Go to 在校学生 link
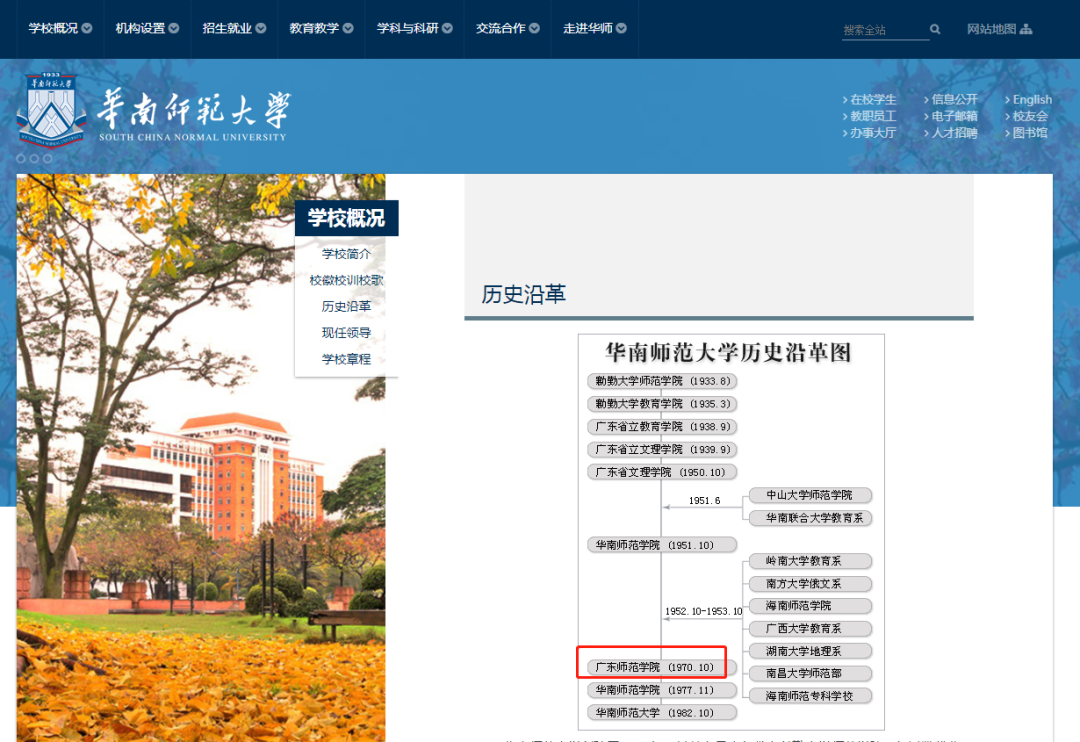The image size is (1080, 742). pos(873,99)
